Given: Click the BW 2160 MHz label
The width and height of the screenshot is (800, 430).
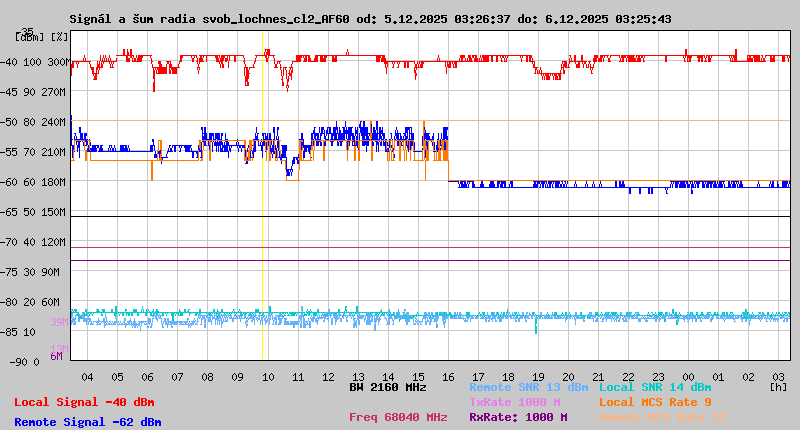Looking at the screenshot, I should (388, 387).
